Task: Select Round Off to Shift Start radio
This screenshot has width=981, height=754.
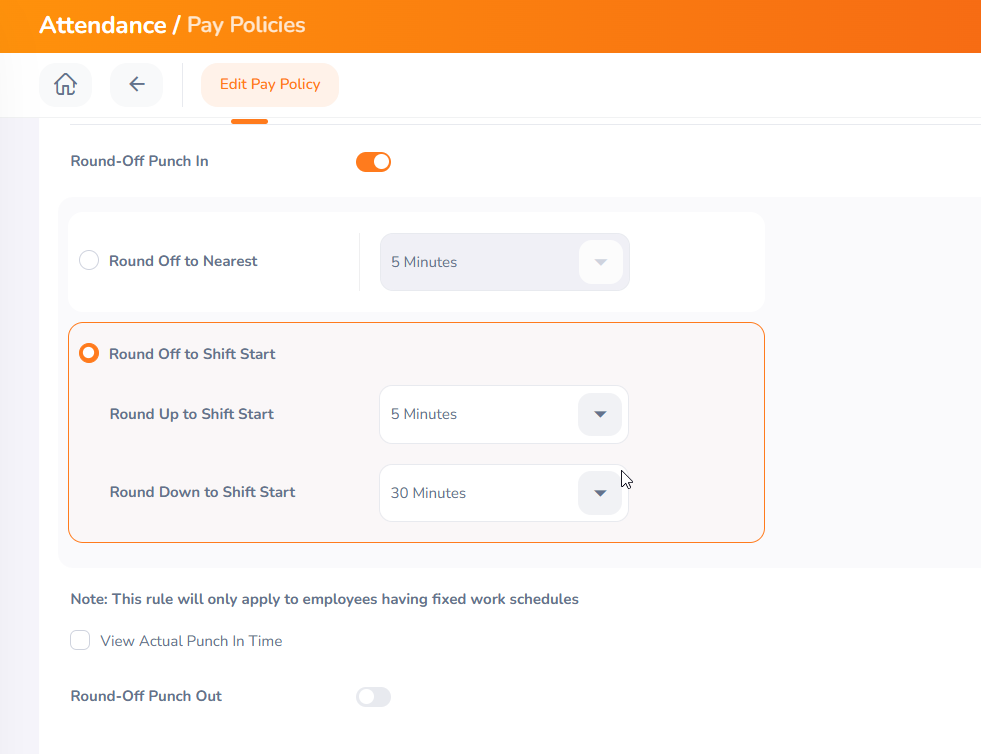Action: tap(89, 353)
